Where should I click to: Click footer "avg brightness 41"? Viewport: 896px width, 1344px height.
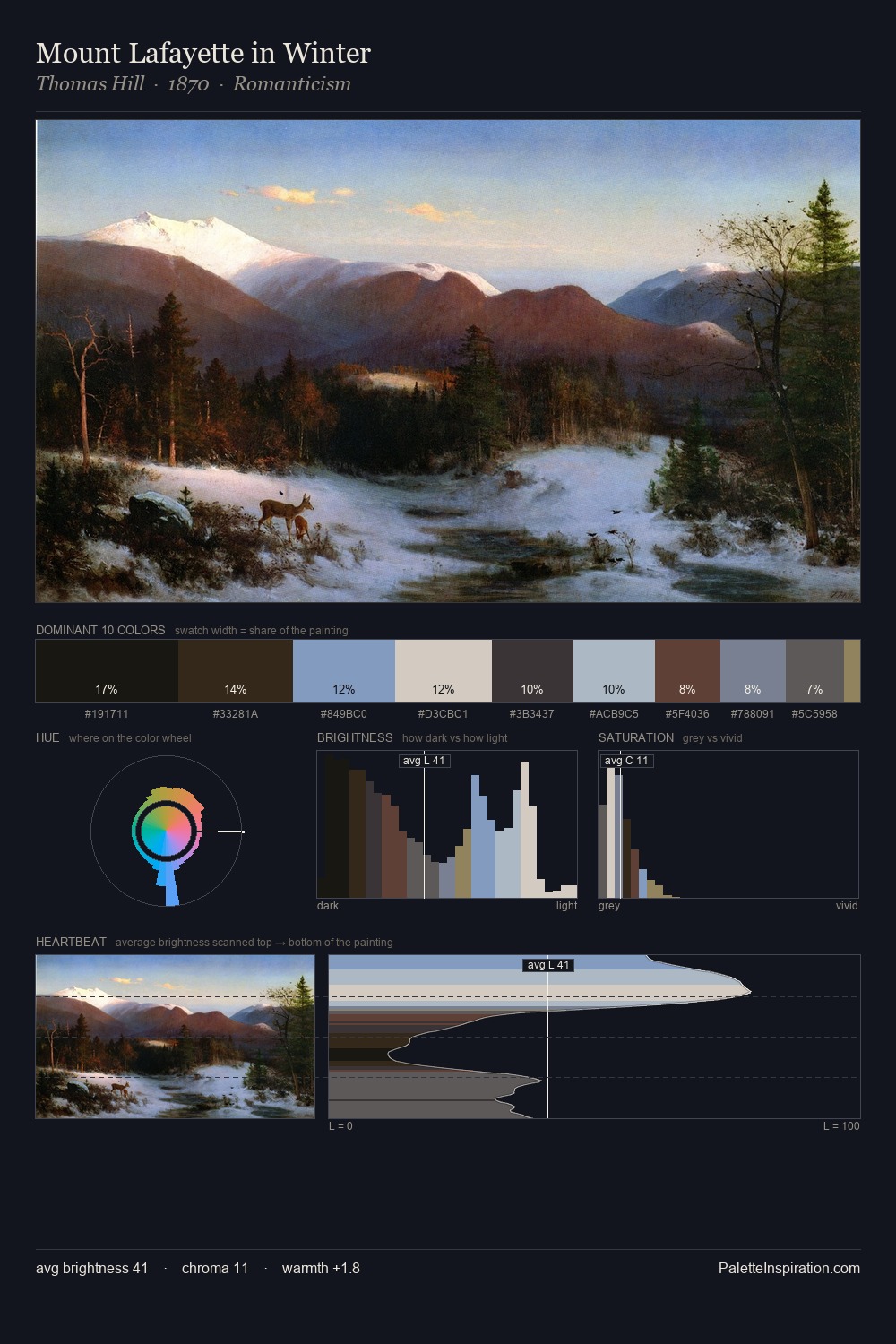tap(92, 1268)
